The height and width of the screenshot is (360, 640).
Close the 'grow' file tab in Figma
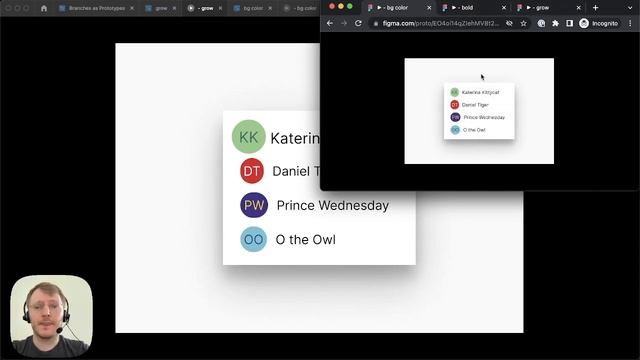click(x=175, y=8)
